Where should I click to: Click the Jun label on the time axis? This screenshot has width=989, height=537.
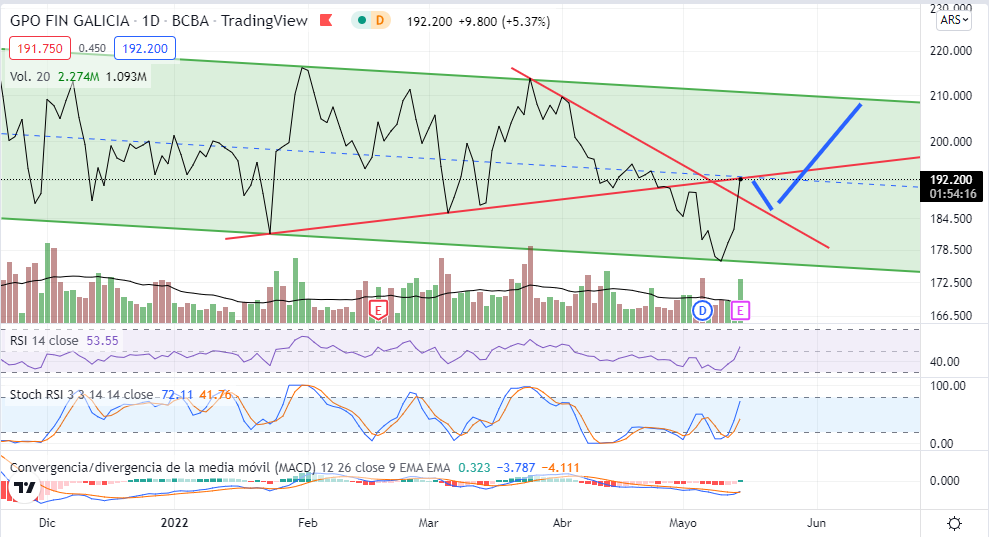816,523
